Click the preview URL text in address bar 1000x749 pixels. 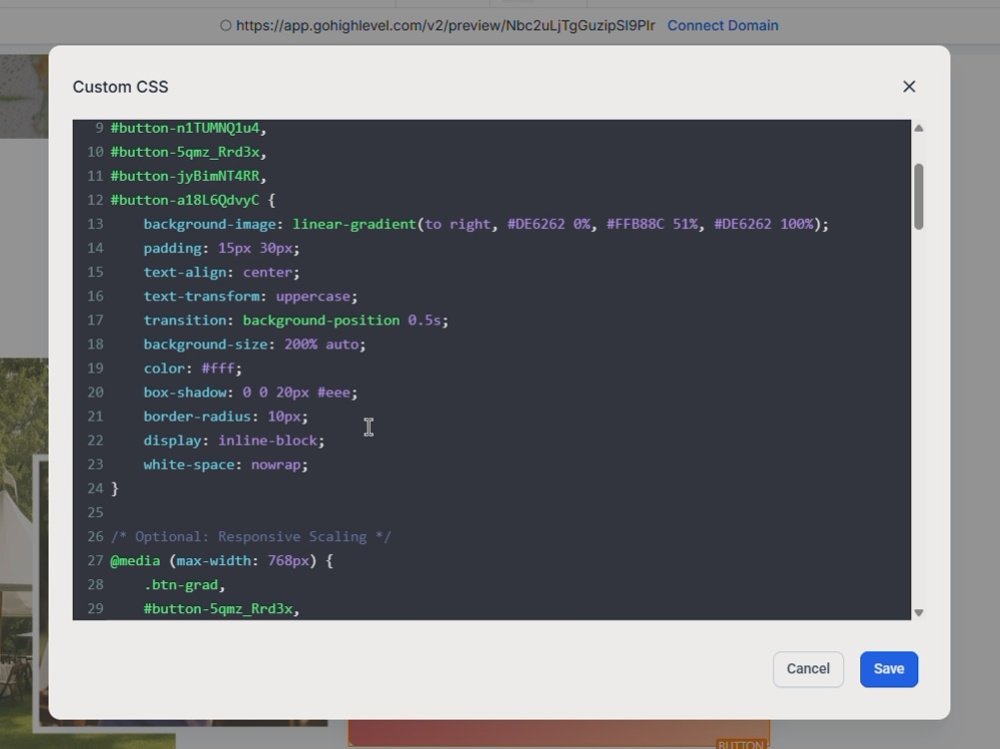coord(445,26)
